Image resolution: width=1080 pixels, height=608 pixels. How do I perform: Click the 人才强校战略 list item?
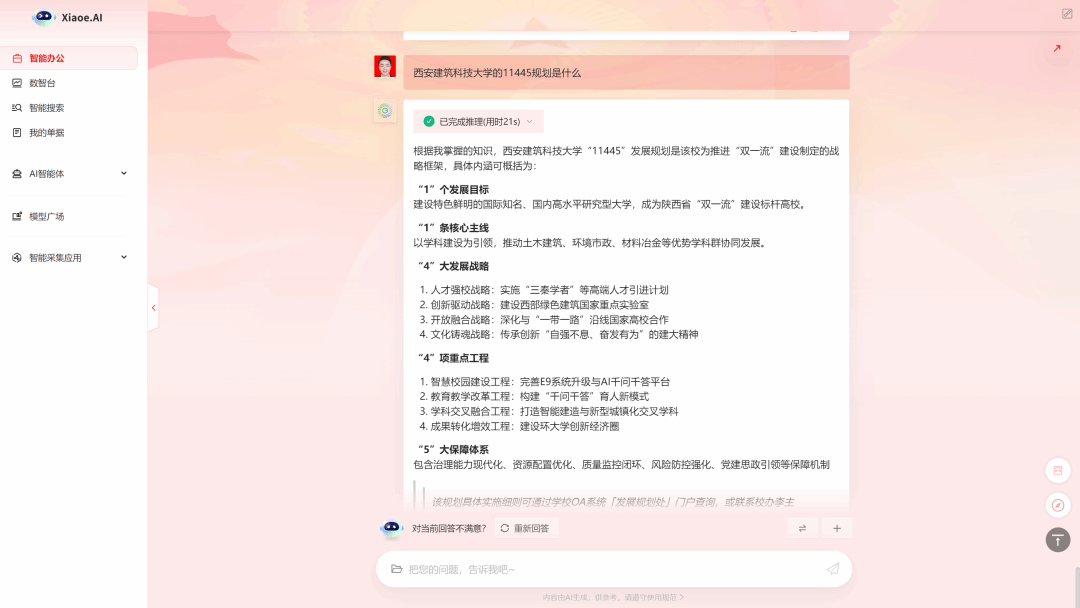tap(544, 290)
